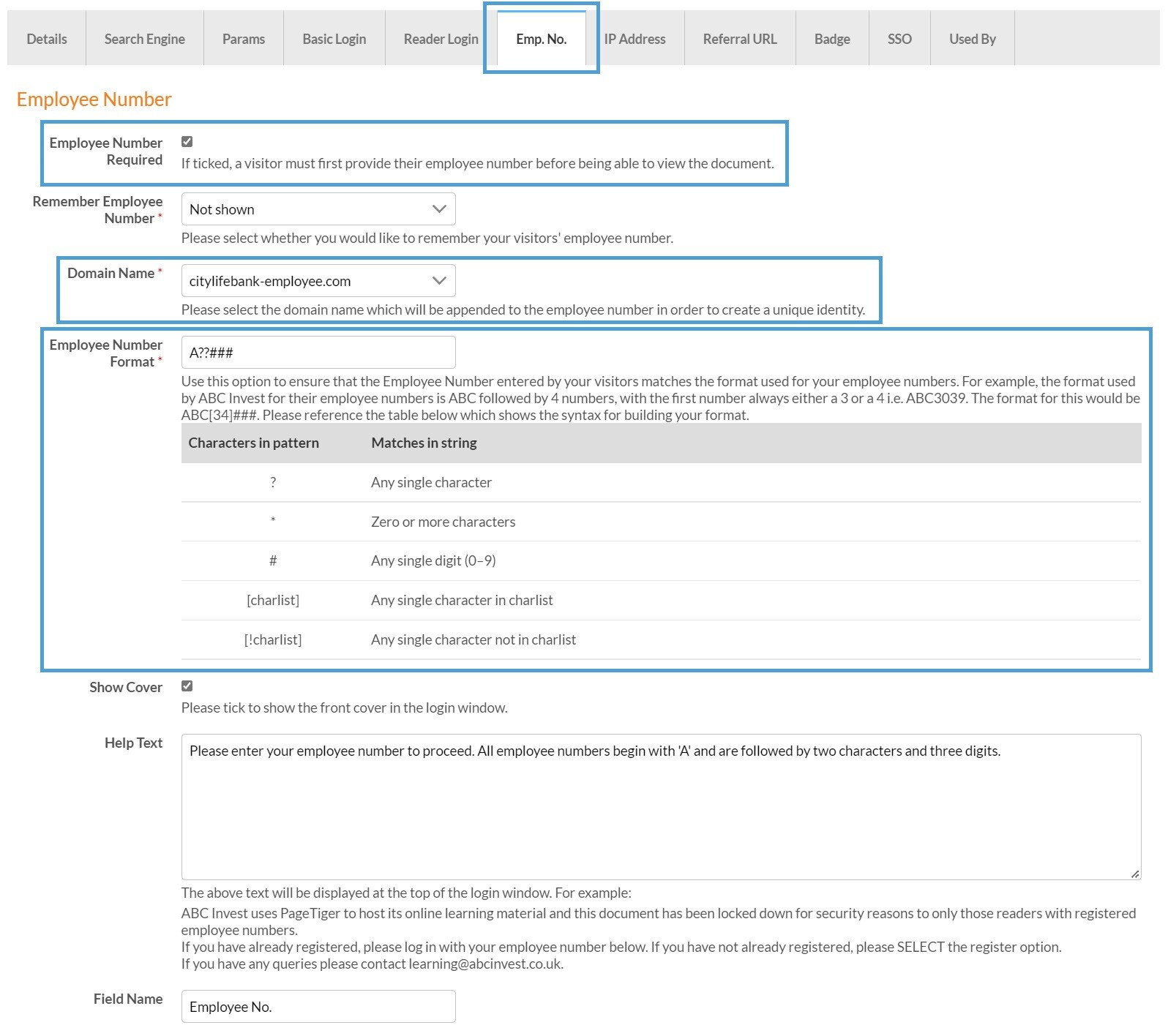Untick the Employee Number Required checkbox

(x=187, y=142)
